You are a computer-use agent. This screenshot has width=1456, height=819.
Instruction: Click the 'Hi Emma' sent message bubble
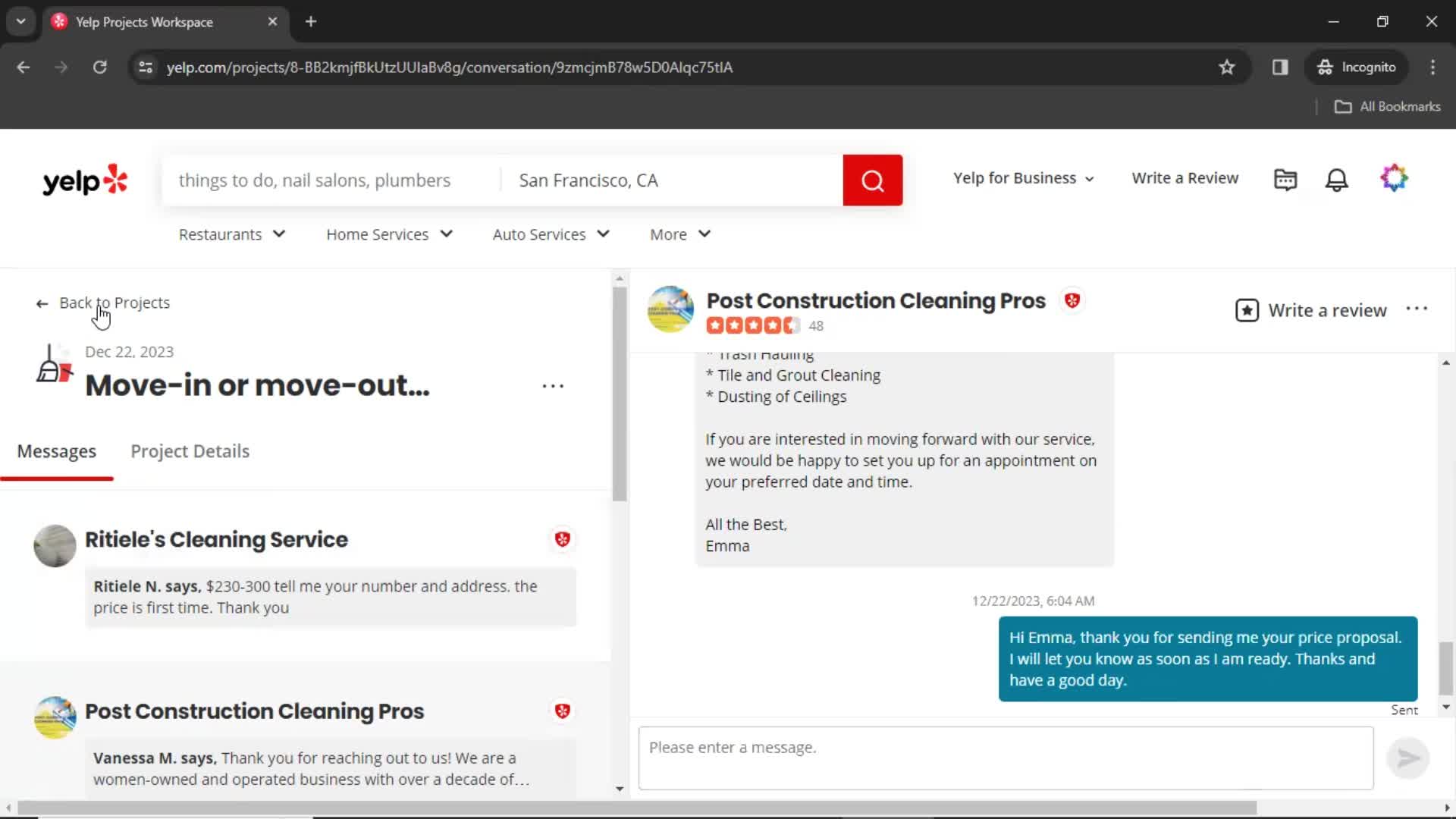pyautogui.click(x=1208, y=659)
